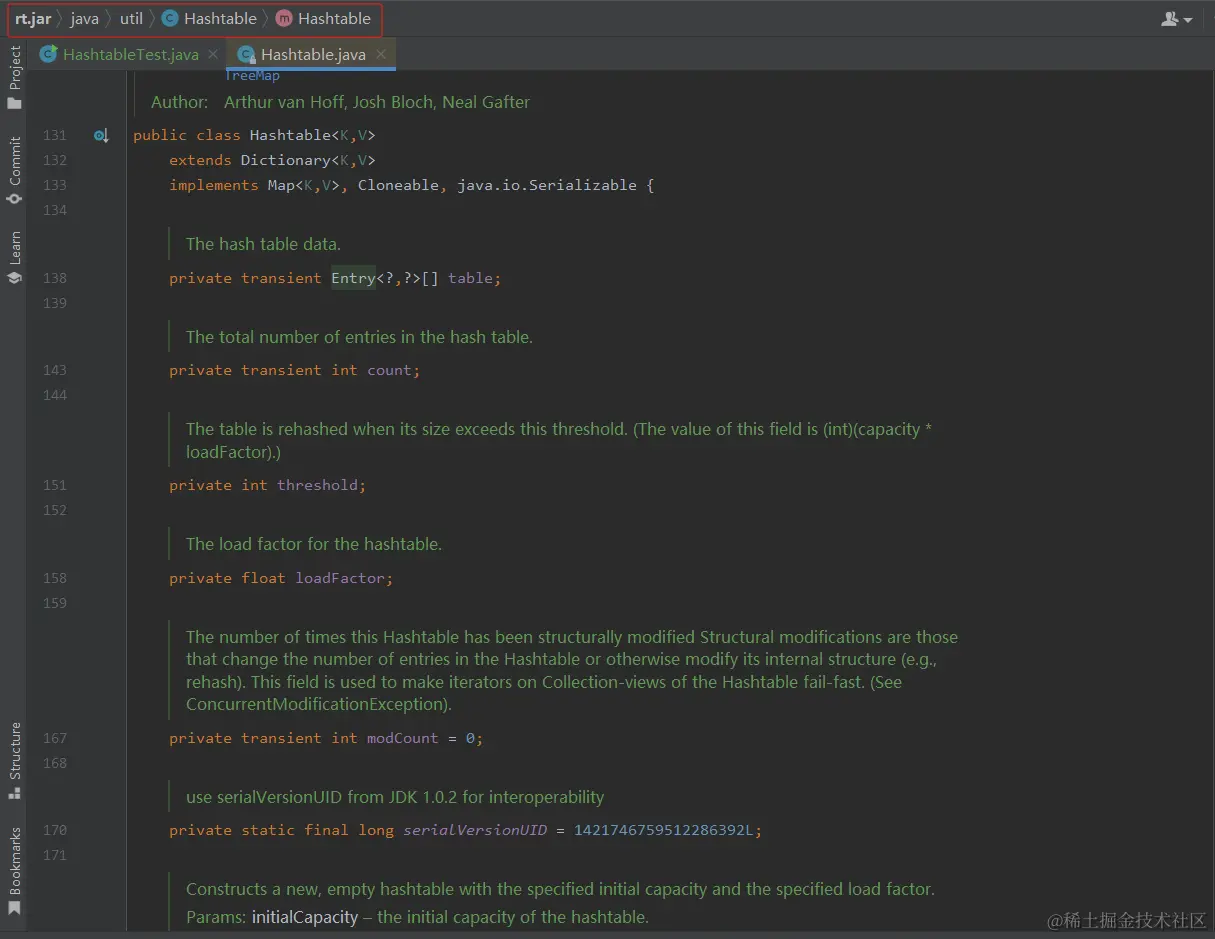This screenshot has height=939, width=1215.
Task: Click Hashtable class breadcrumb
Action: (209, 19)
